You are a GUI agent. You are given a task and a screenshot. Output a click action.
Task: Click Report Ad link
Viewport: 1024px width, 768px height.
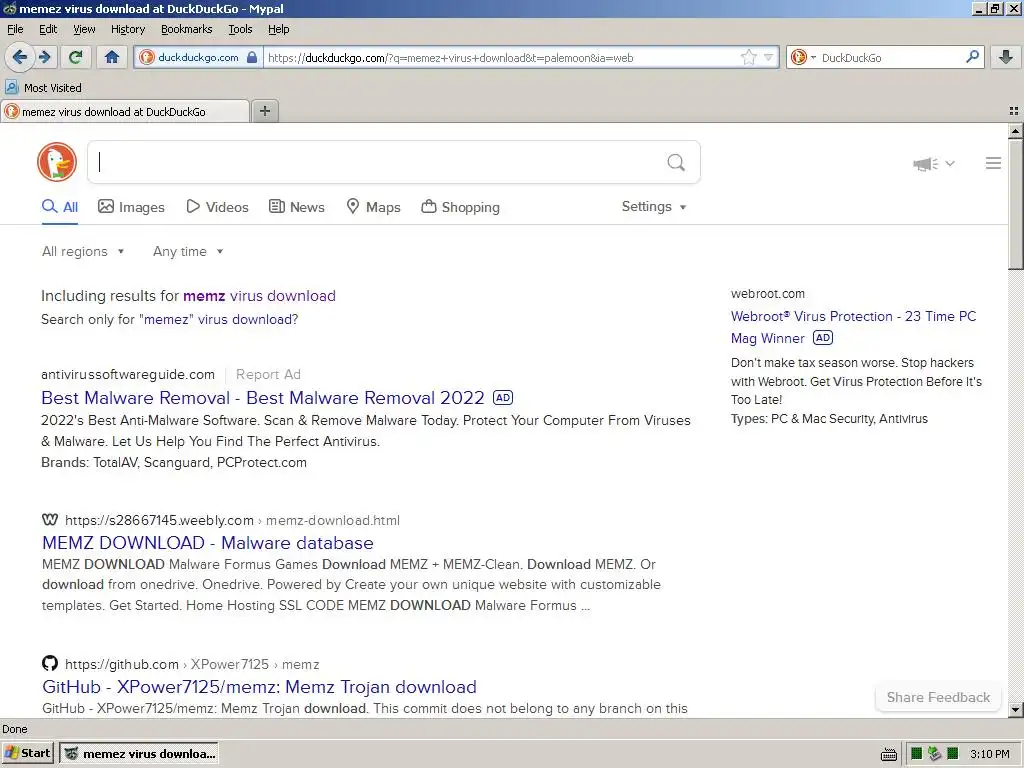(x=268, y=374)
